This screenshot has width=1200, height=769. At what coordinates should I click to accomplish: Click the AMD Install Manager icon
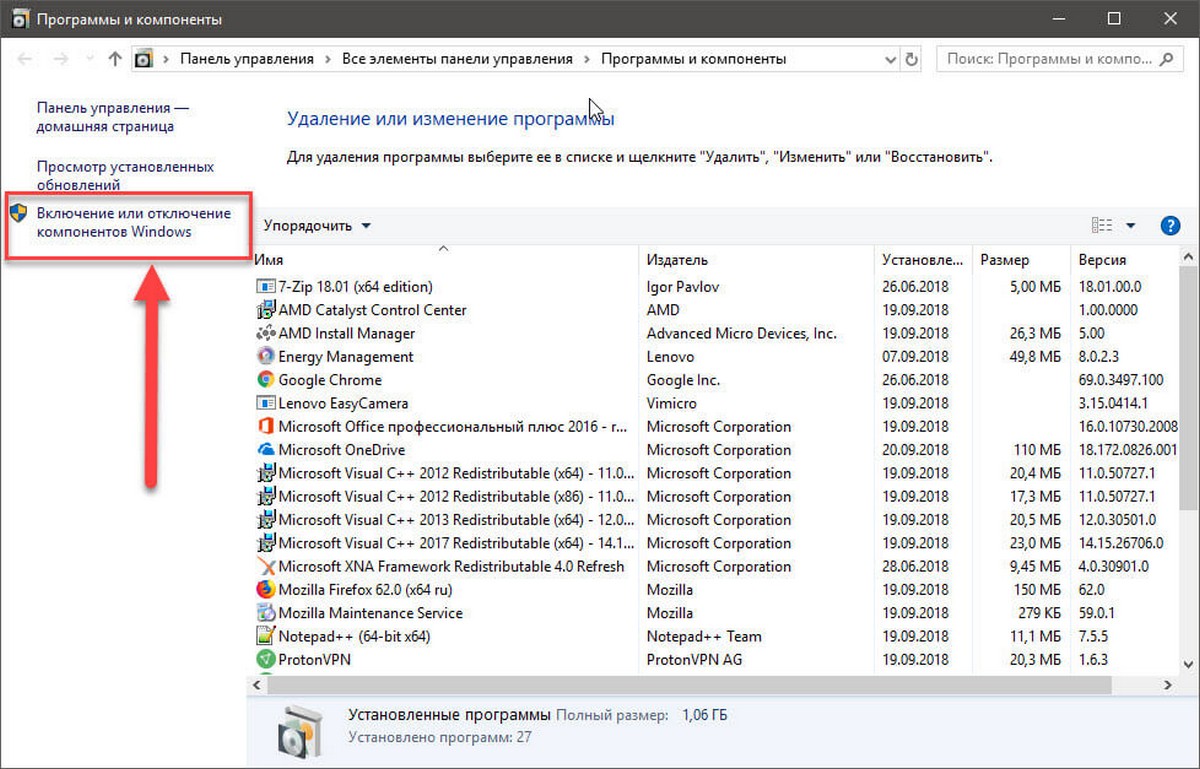[265, 333]
